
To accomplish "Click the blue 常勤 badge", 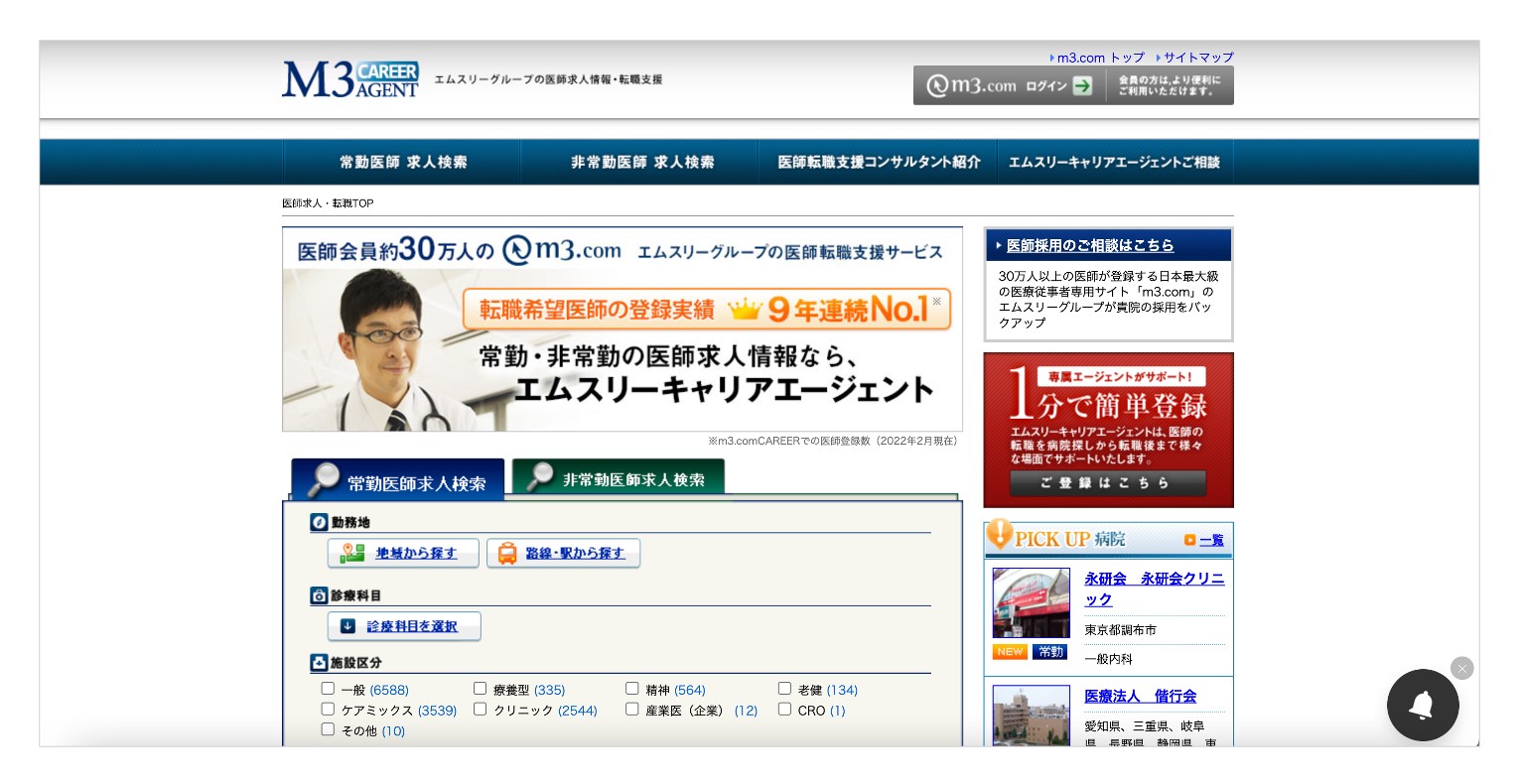I will coord(1050,652).
